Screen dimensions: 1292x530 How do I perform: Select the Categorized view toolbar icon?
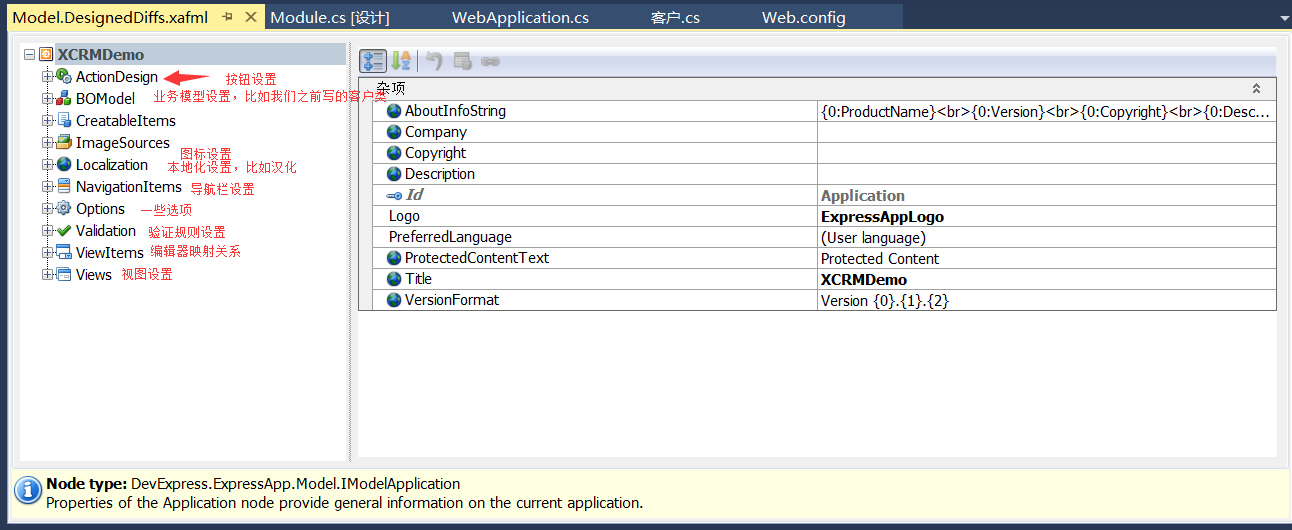tap(373, 61)
